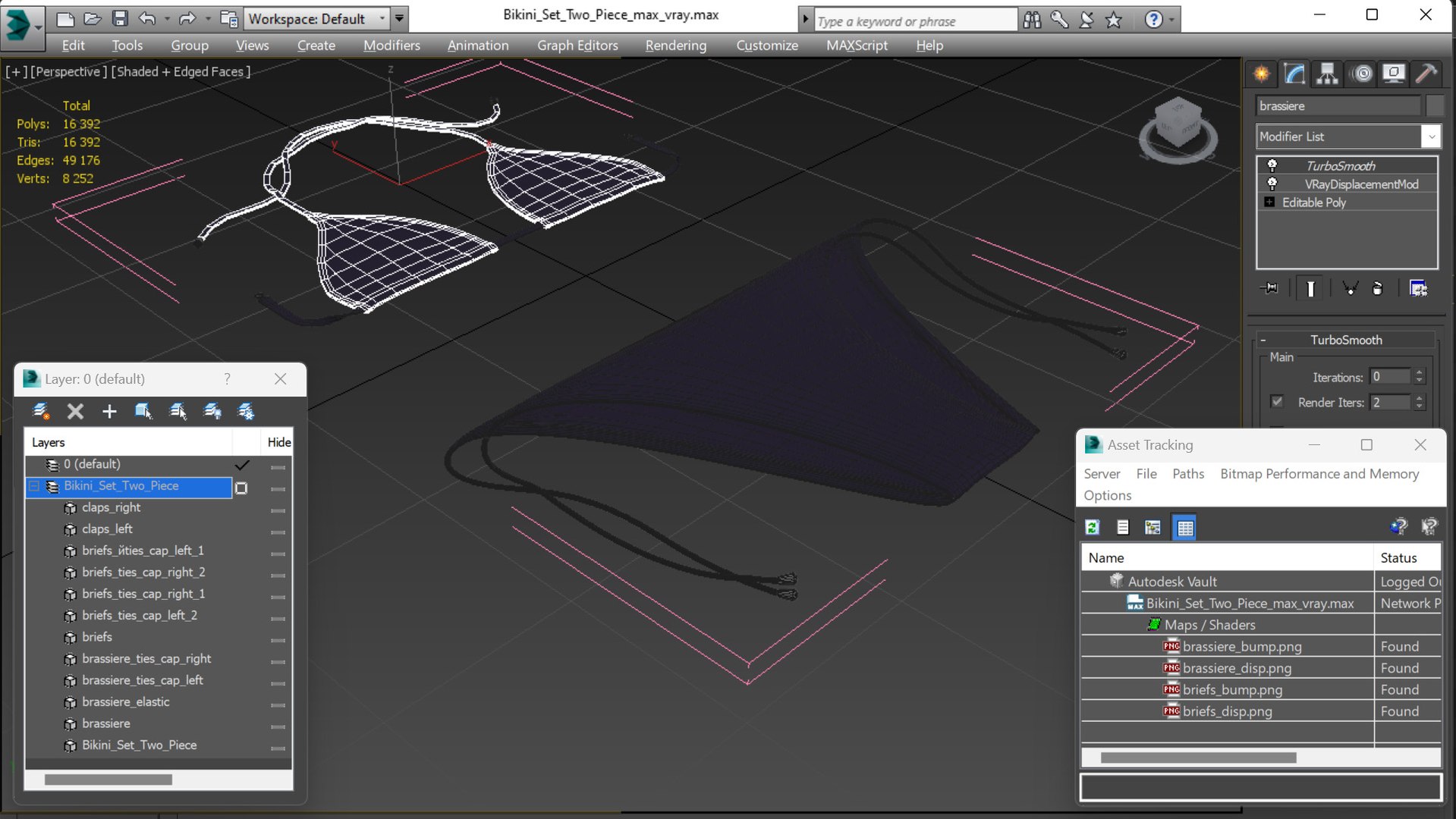Image resolution: width=1456 pixels, height=819 pixels.
Task: Open the Hierarchy command panel tab
Action: (x=1327, y=74)
